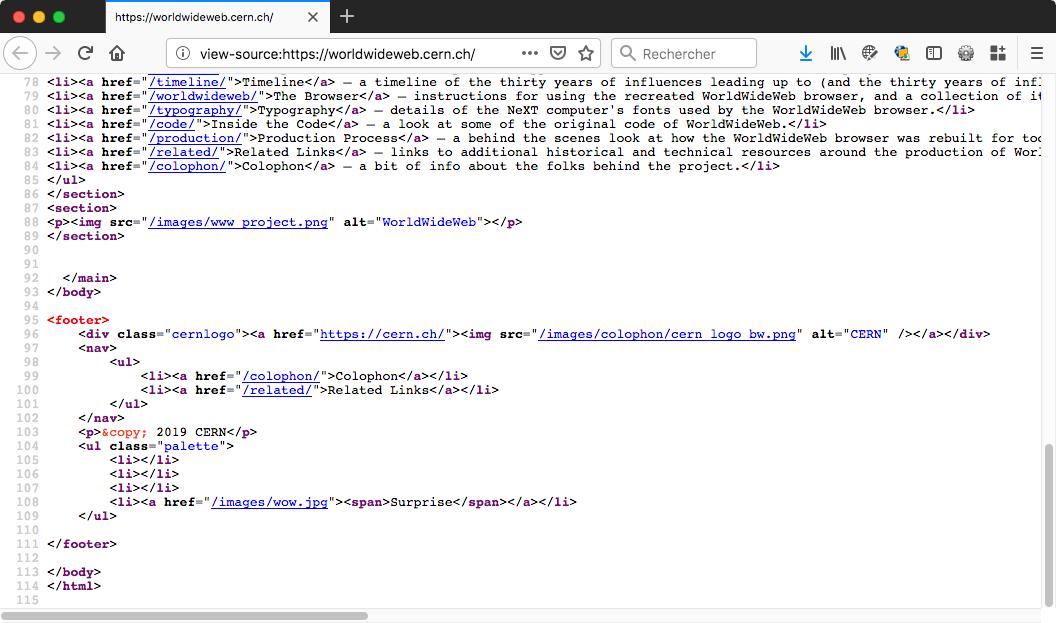Click the forward navigation arrow
Screen dimensions: 1056x623
tap(53, 53)
